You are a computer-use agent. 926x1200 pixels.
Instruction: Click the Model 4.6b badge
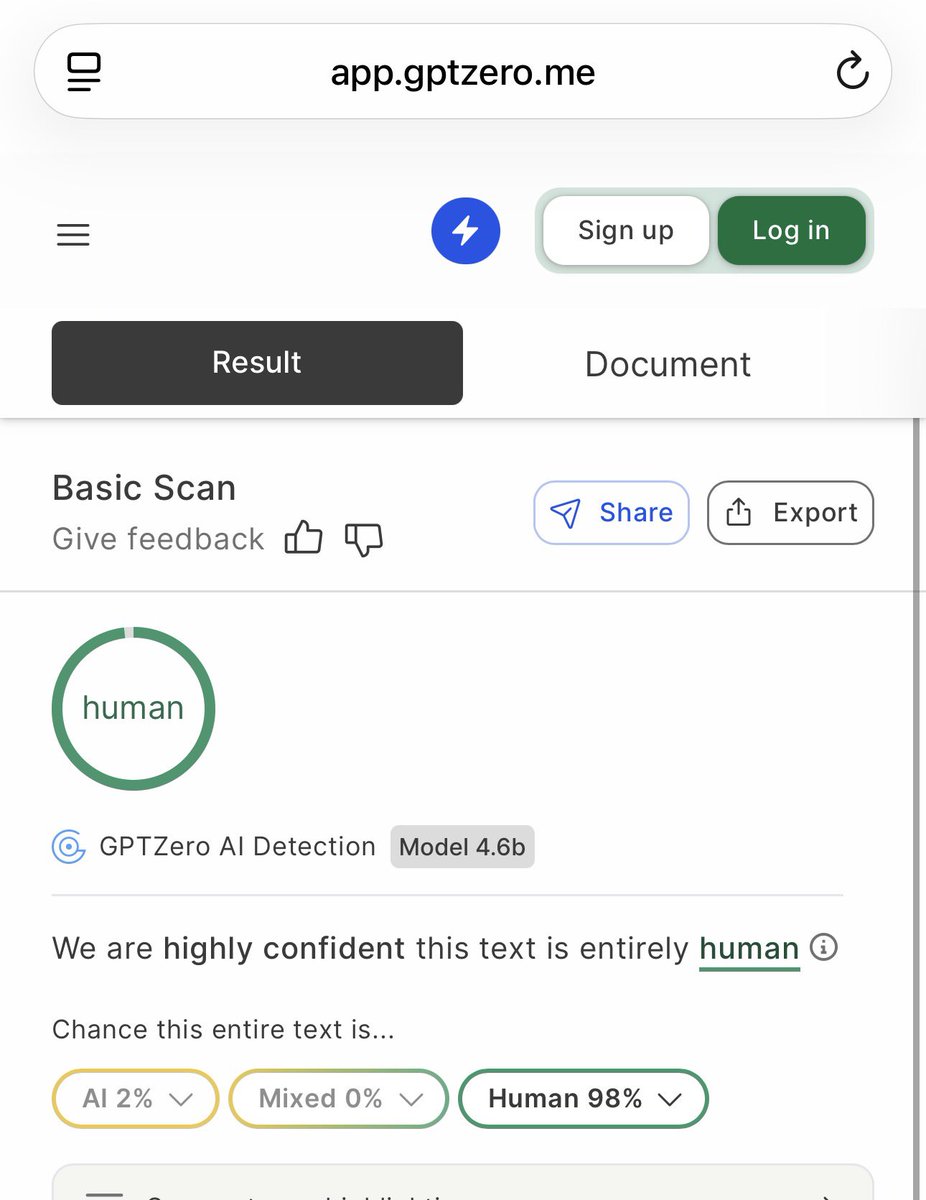(462, 847)
